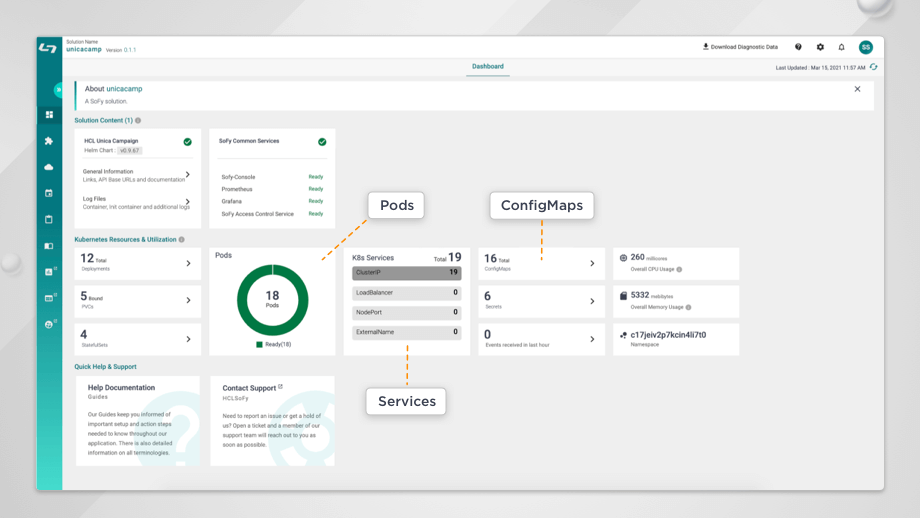Click info icon beside Overall CPU Usage
The height and width of the screenshot is (518, 920).
point(679,269)
